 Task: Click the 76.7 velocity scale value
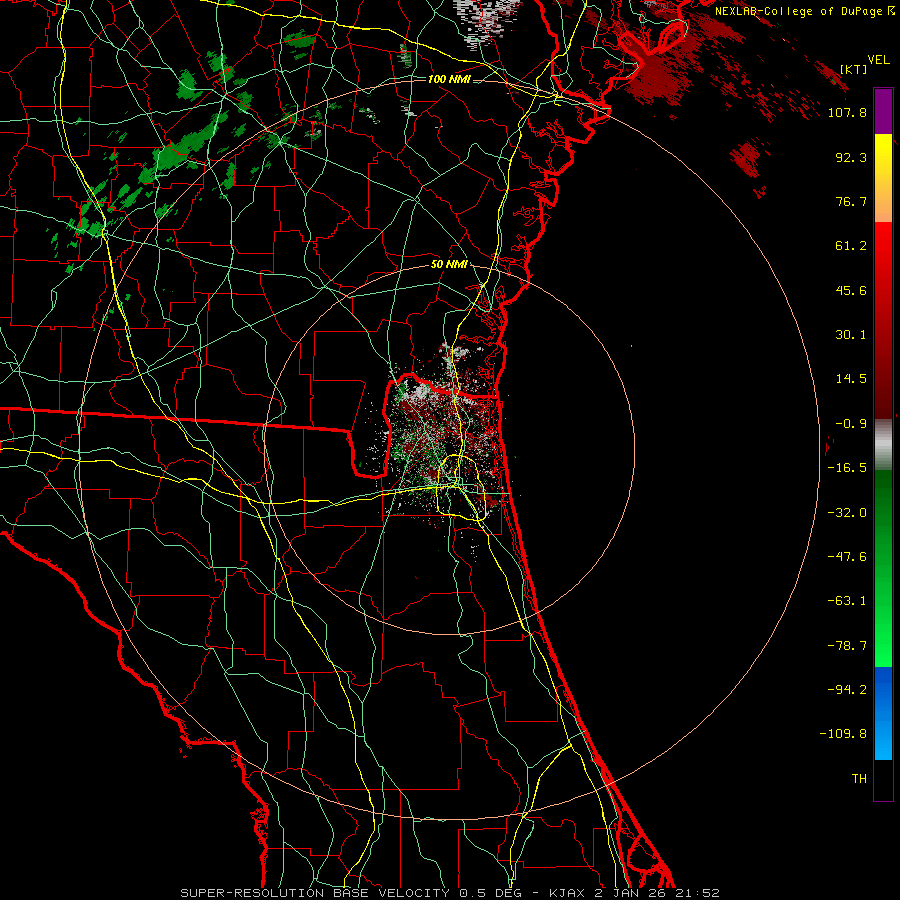(x=851, y=201)
